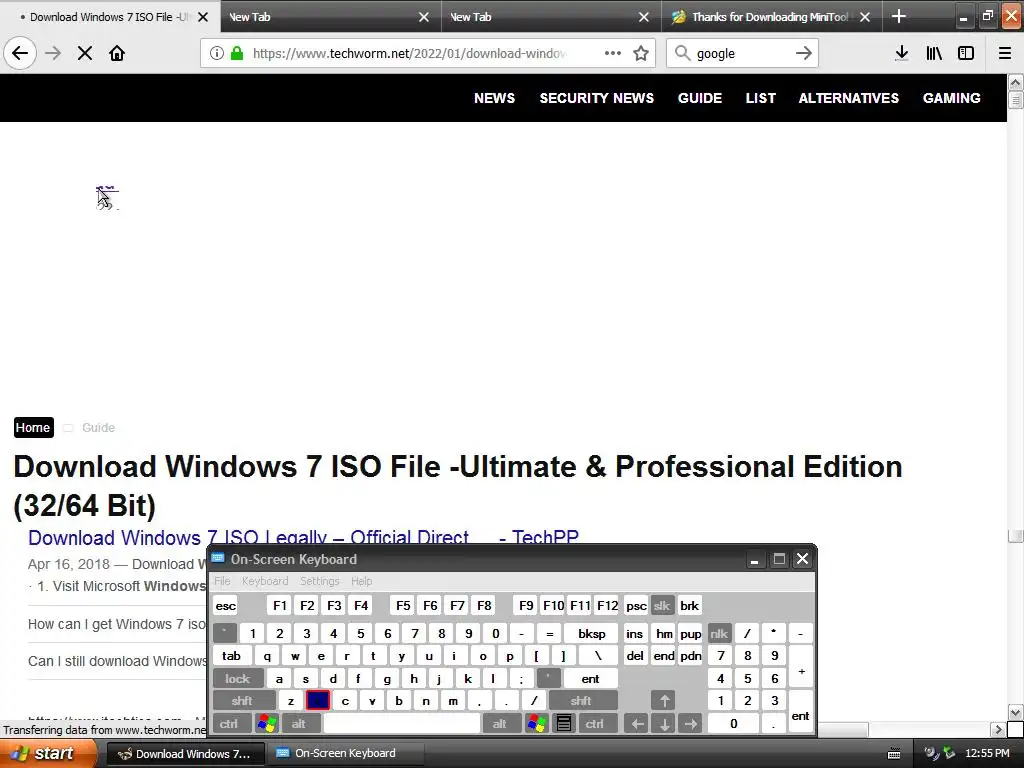
Task: Click the right Windows logo key on keyboard
Action: [x=537, y=724]
